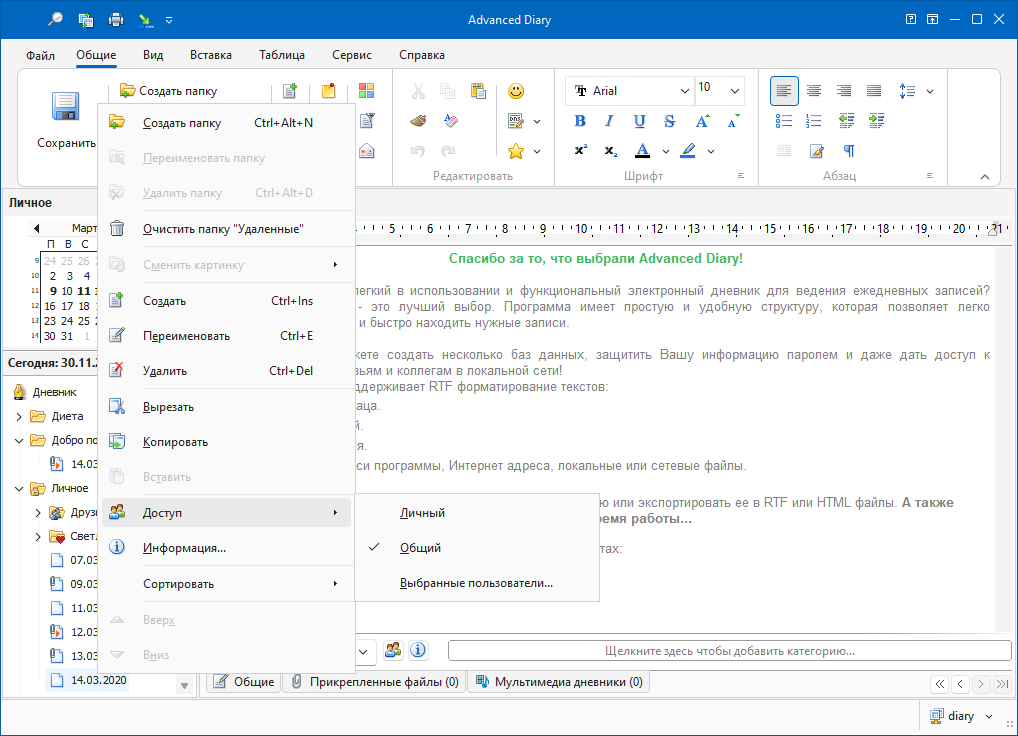Open the Сортировать submenu
Image resolution: width=1018 pixels, height=736 pixels.
click(x=227, y=583)
